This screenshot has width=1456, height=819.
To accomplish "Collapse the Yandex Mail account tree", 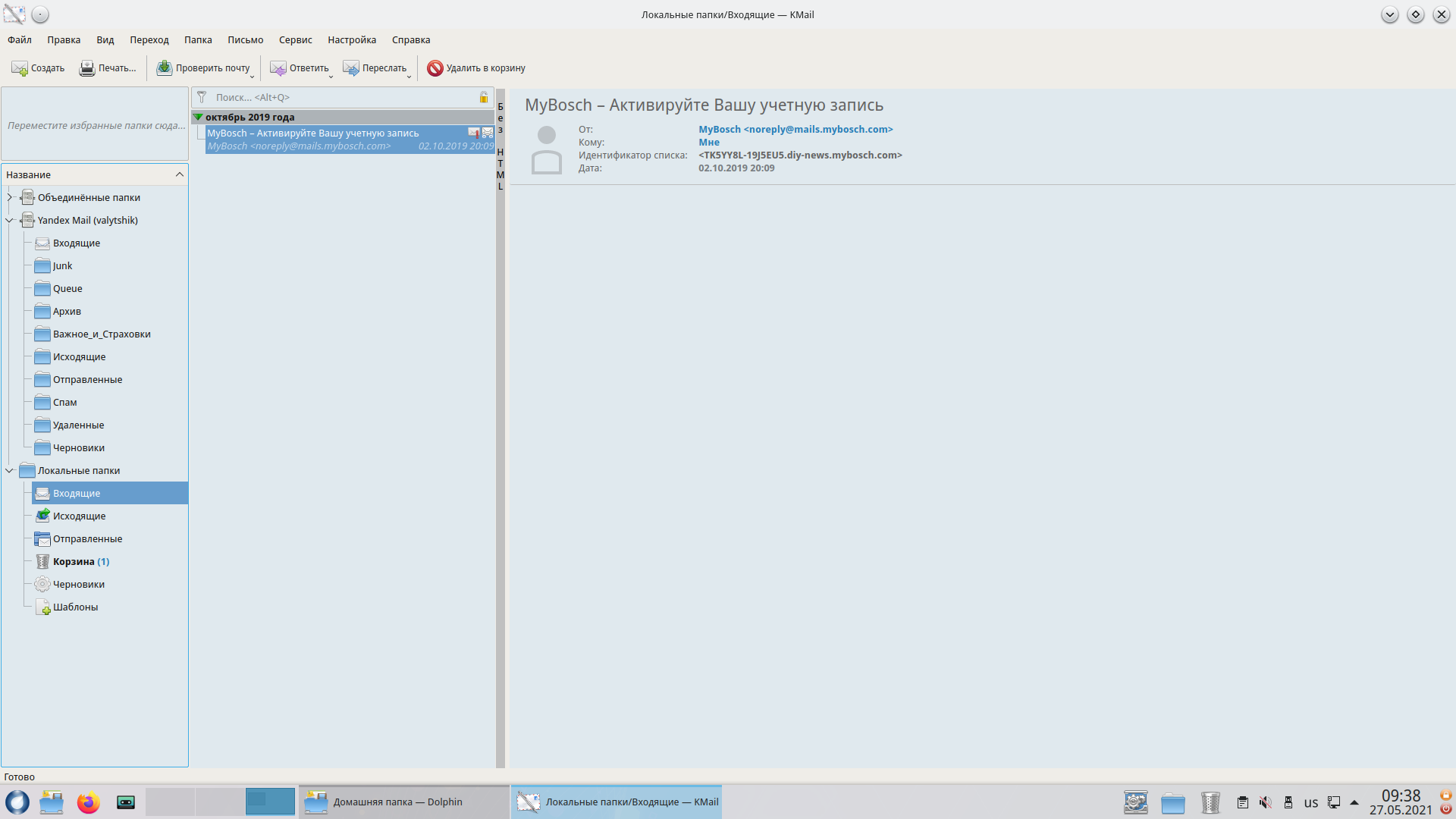I will pyautogui.click(x=10, y=221).
